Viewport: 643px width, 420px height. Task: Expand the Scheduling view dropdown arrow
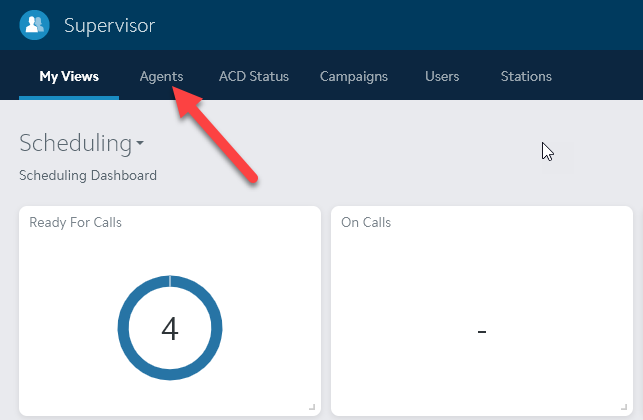140,144
